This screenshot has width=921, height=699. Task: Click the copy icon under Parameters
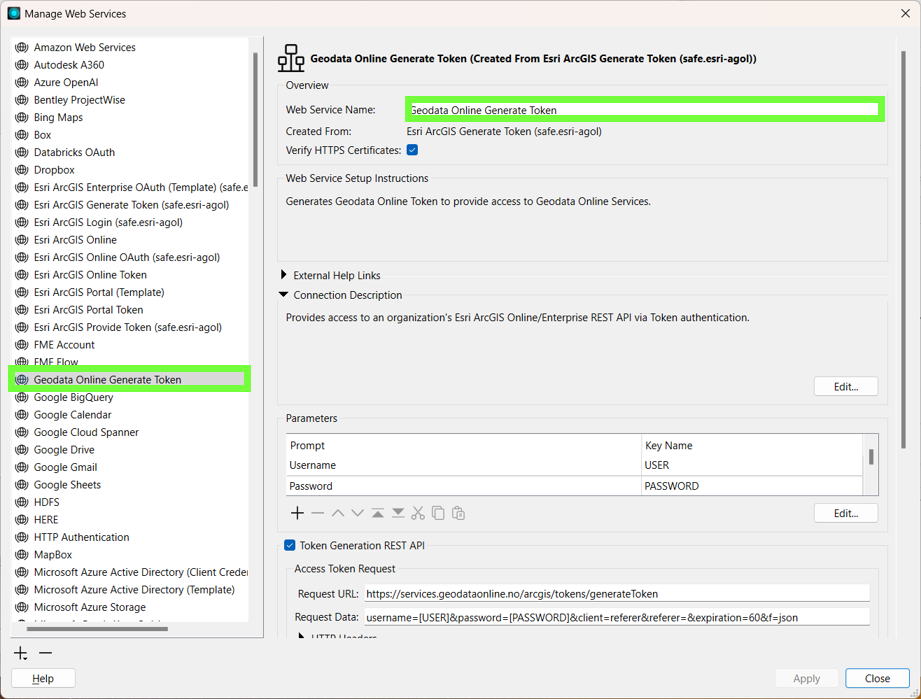coord(438,513)
